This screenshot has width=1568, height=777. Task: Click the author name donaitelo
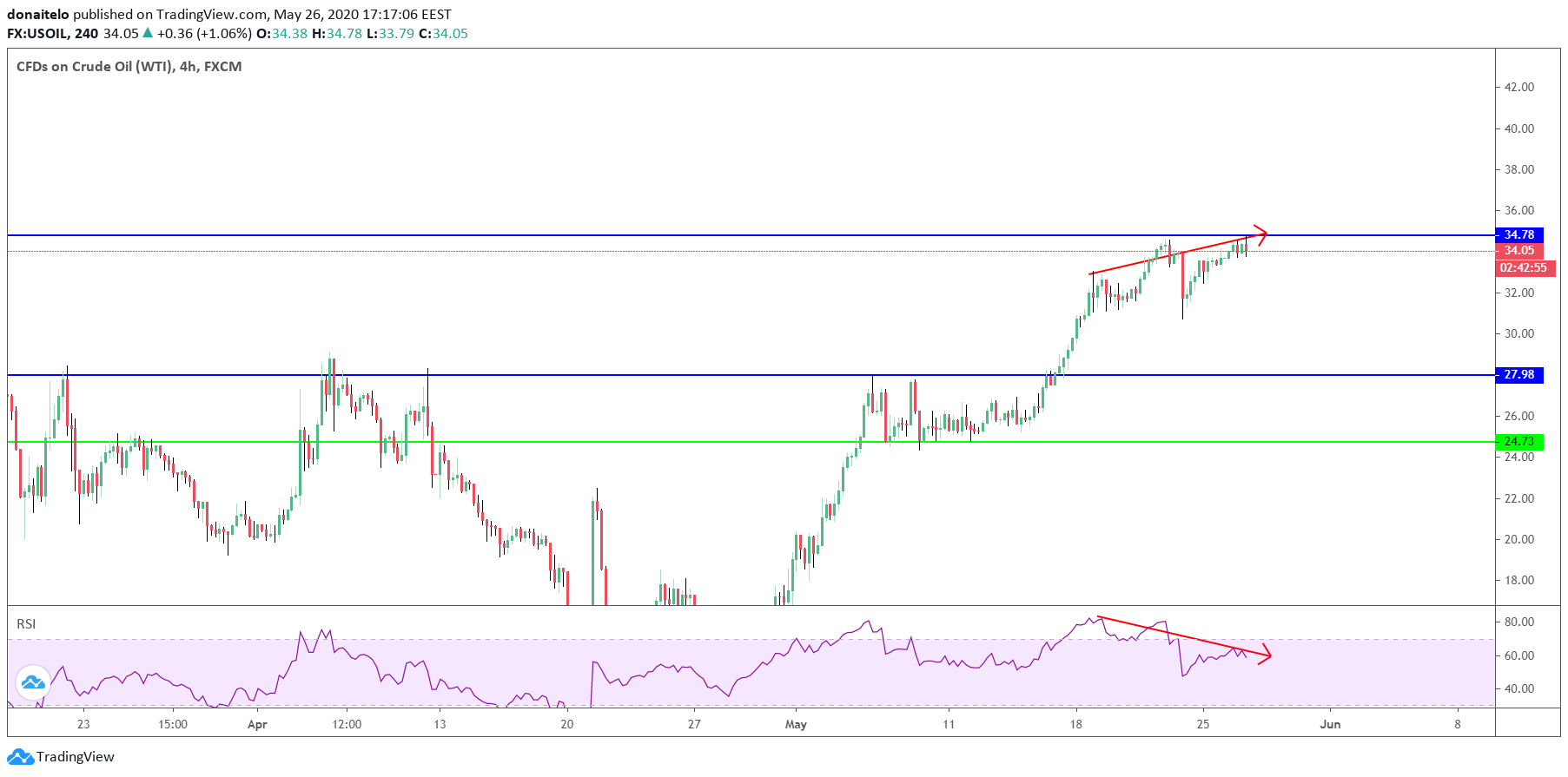click(38, 15)
